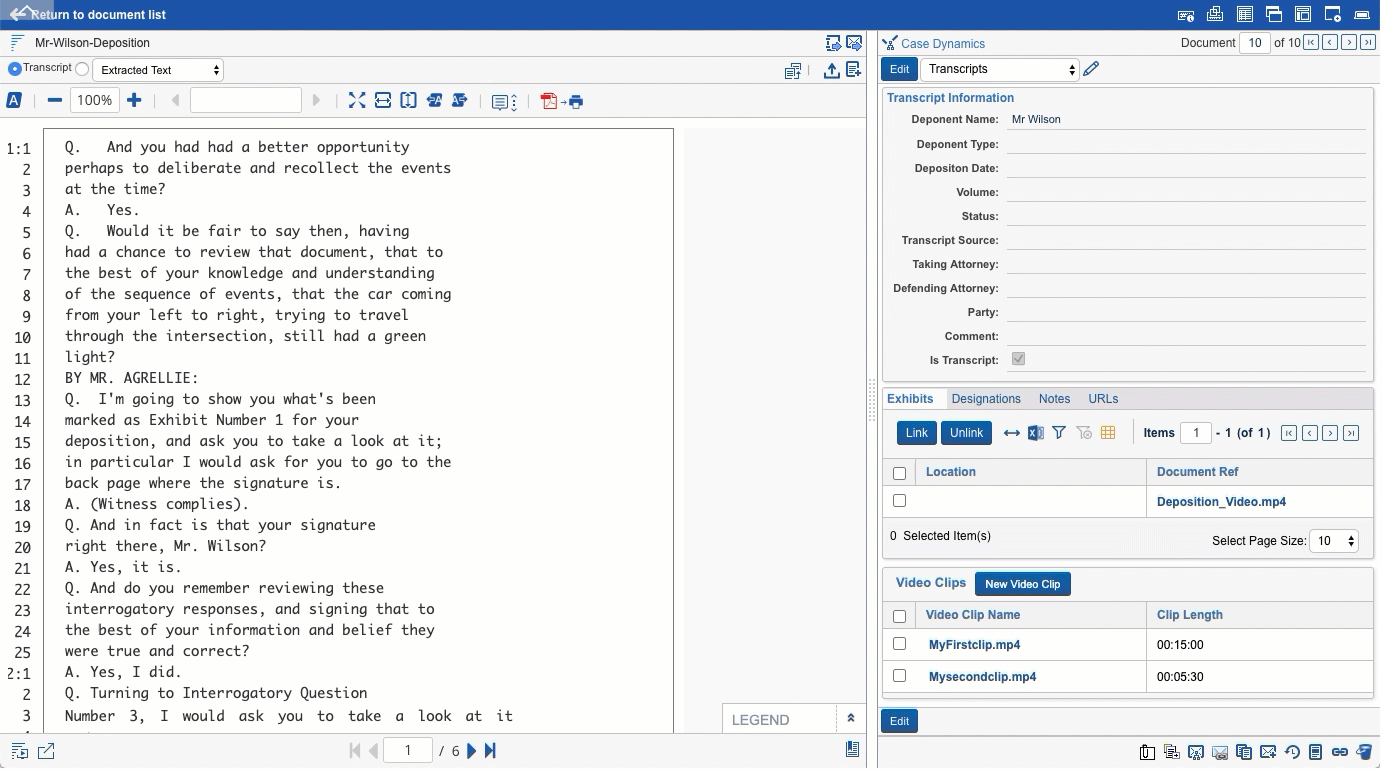
Task: Open the Deposition_Video.mp4 link
Action: [1221, 502]
